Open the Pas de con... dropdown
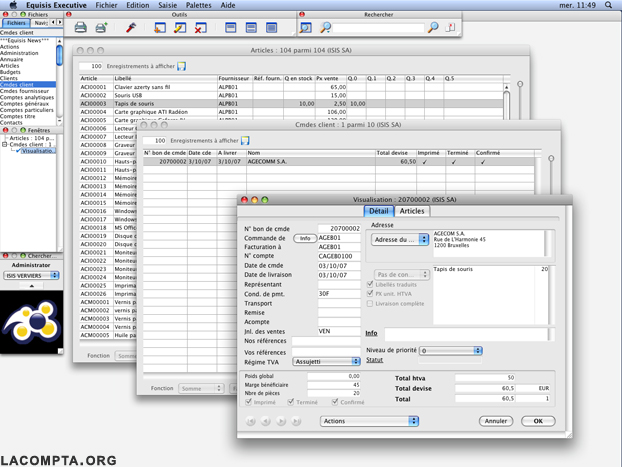622x467 pixels. coord(402,275)
